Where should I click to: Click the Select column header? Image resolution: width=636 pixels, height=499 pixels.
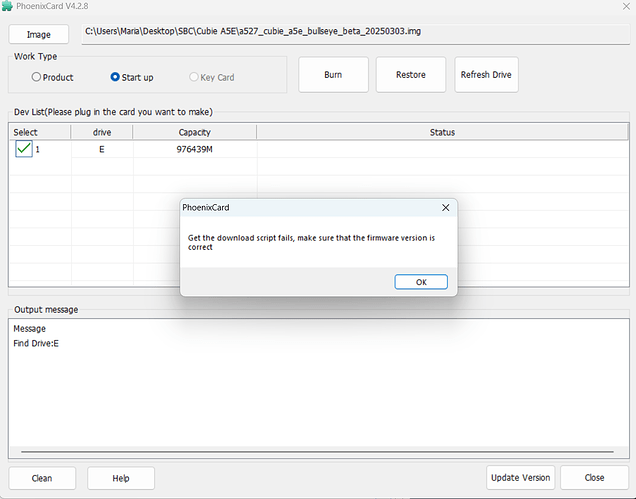click(40, 132)
